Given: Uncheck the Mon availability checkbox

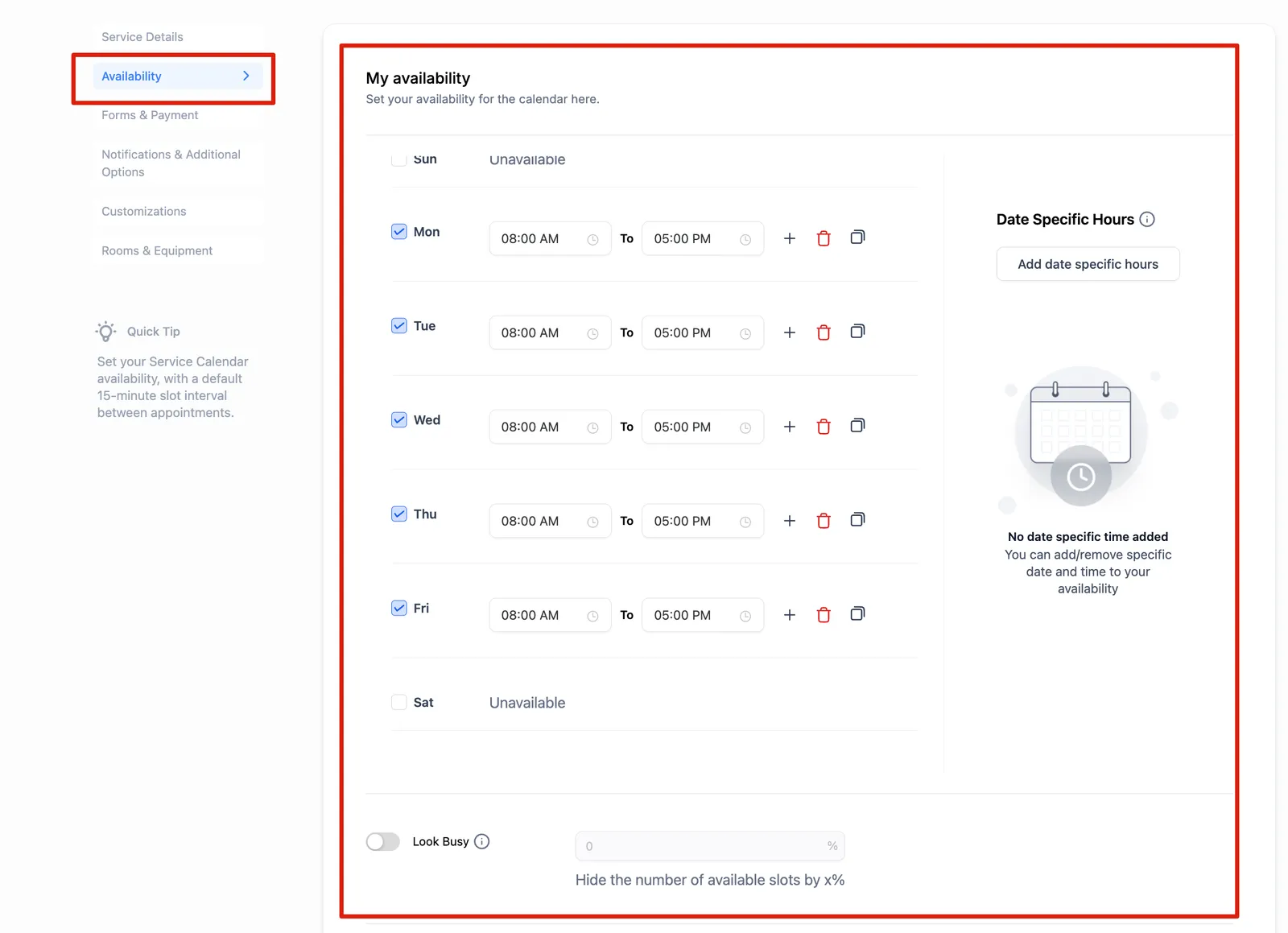Looking at the screenshot, I should pyautogui.click(x=399, y=232).
